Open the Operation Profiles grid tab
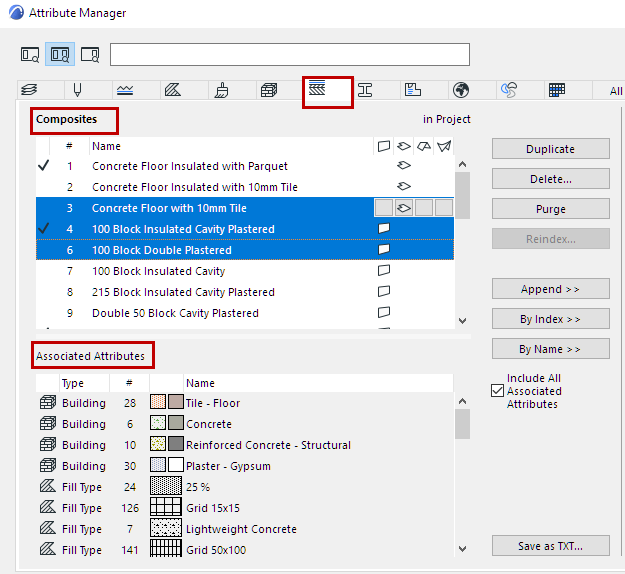Viewport: 625px width, 574px height. [557, 90]
